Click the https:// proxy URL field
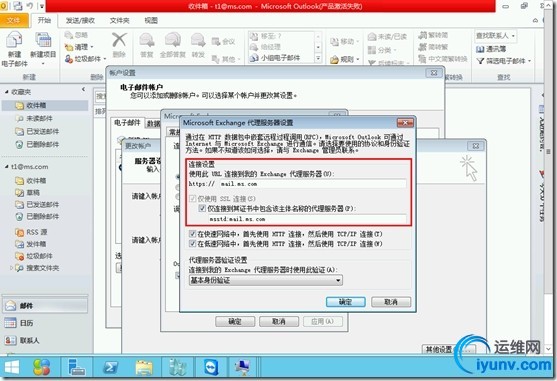The height and width of the screenshot is (381, 557). pyautogui.click(x=313, y=184)
